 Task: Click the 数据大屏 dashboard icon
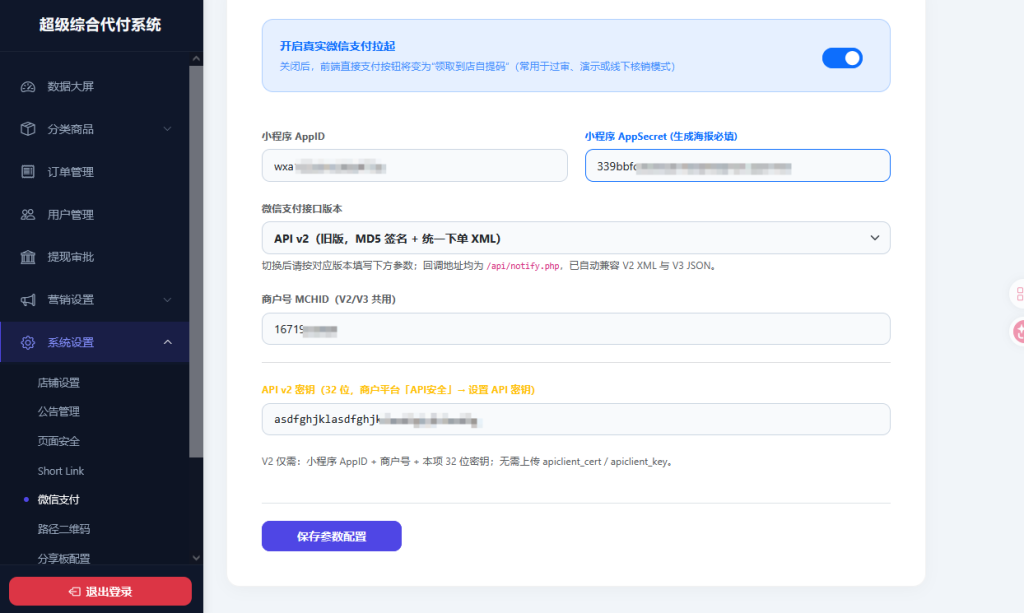[27, 87]
